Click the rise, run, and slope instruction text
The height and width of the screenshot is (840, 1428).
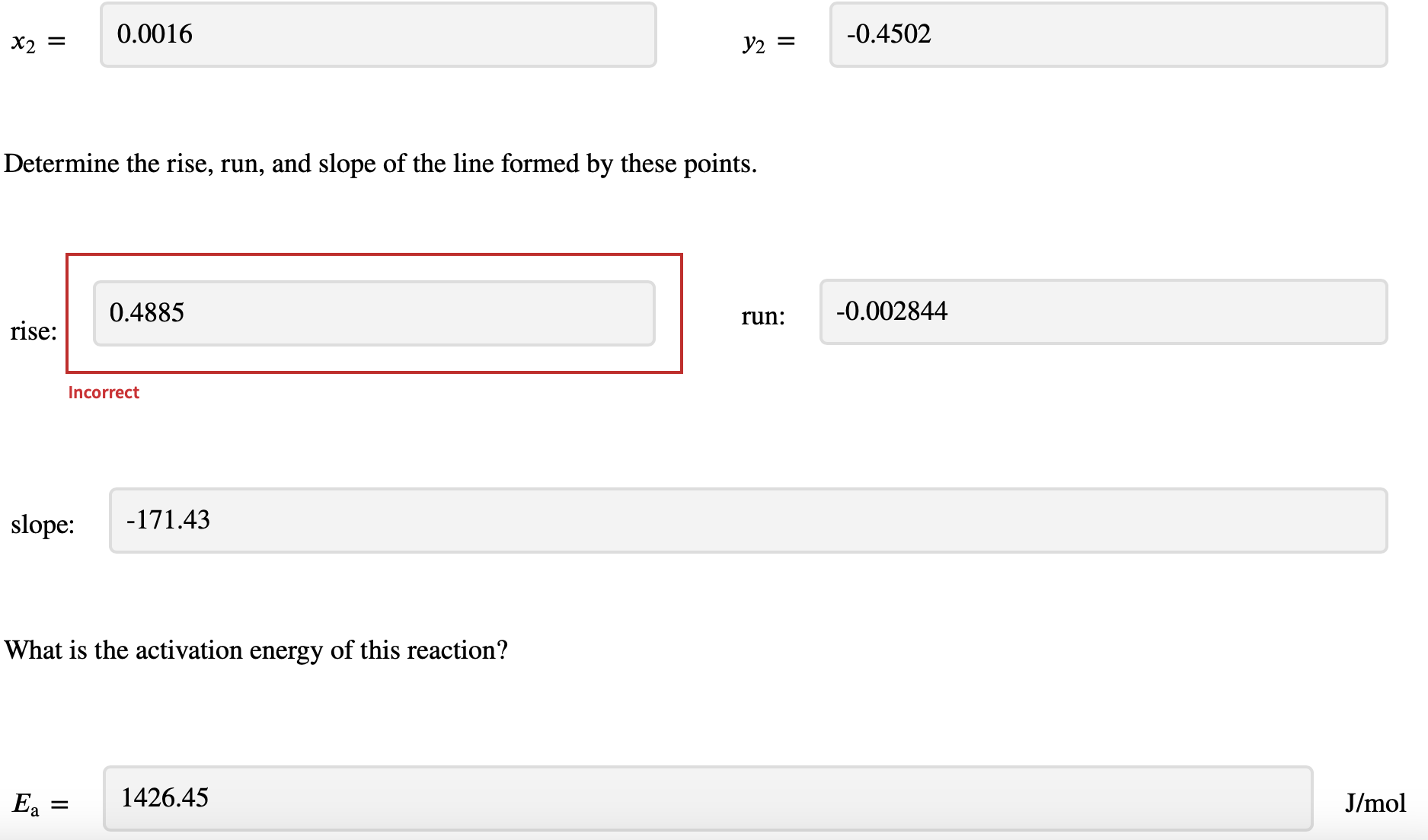379,163
